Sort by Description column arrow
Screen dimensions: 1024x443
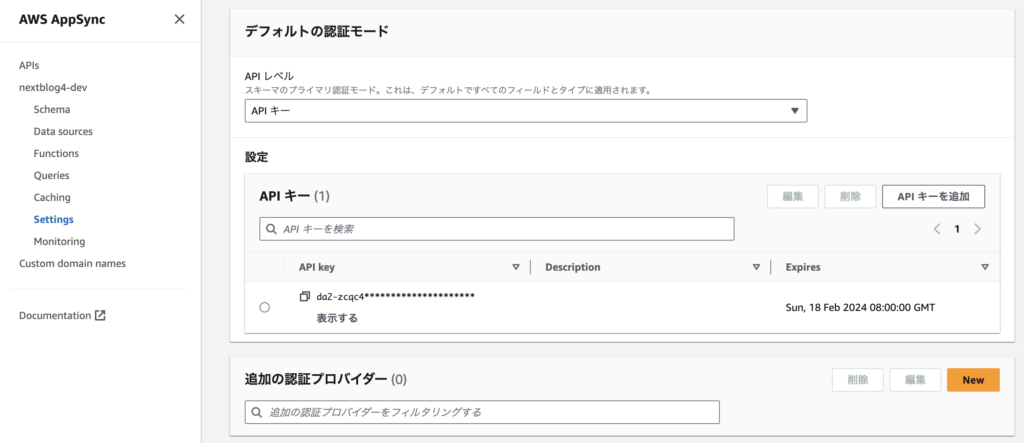(757, 267)
